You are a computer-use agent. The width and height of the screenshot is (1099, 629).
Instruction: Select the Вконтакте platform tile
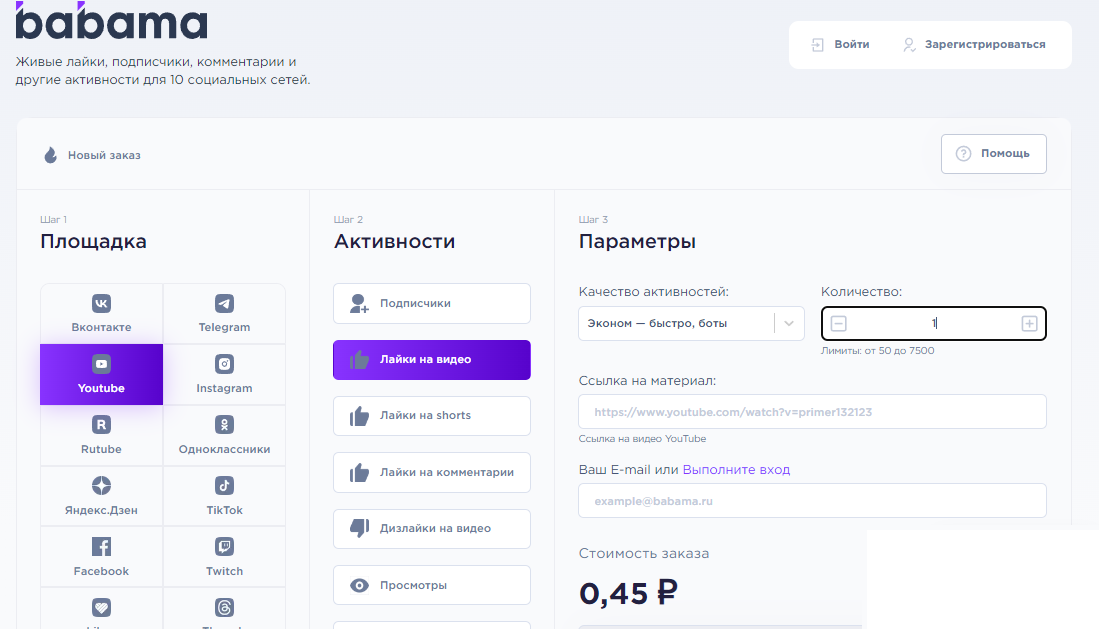pos(101,313)
